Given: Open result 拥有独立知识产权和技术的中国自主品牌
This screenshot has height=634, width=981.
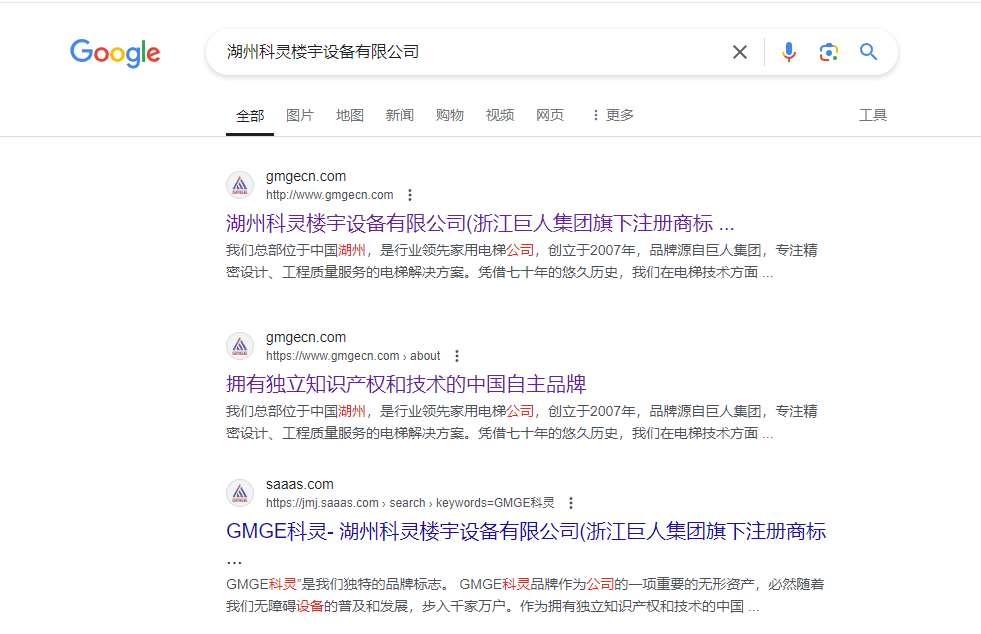Looking at the screenshot, I should coord(406,384).
